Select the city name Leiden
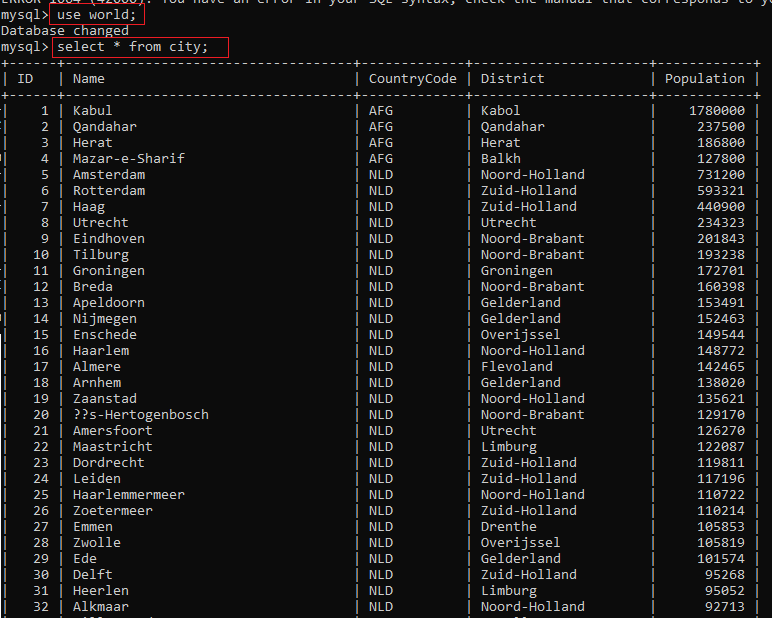This screenshot has width=772, height=618. [96, 479]
